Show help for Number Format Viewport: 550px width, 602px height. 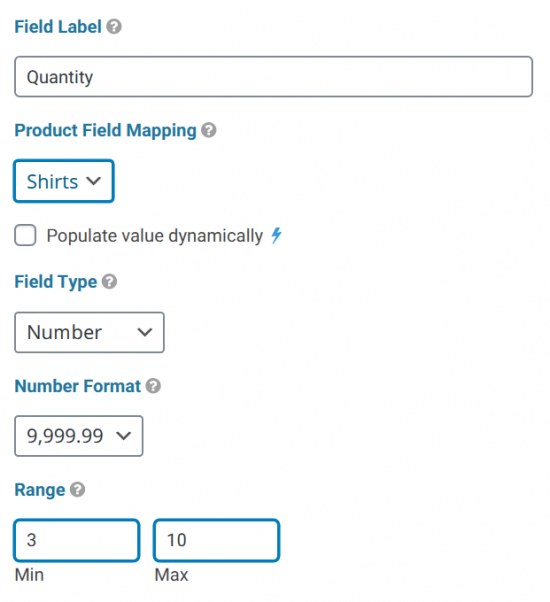(x=153, y=386)
